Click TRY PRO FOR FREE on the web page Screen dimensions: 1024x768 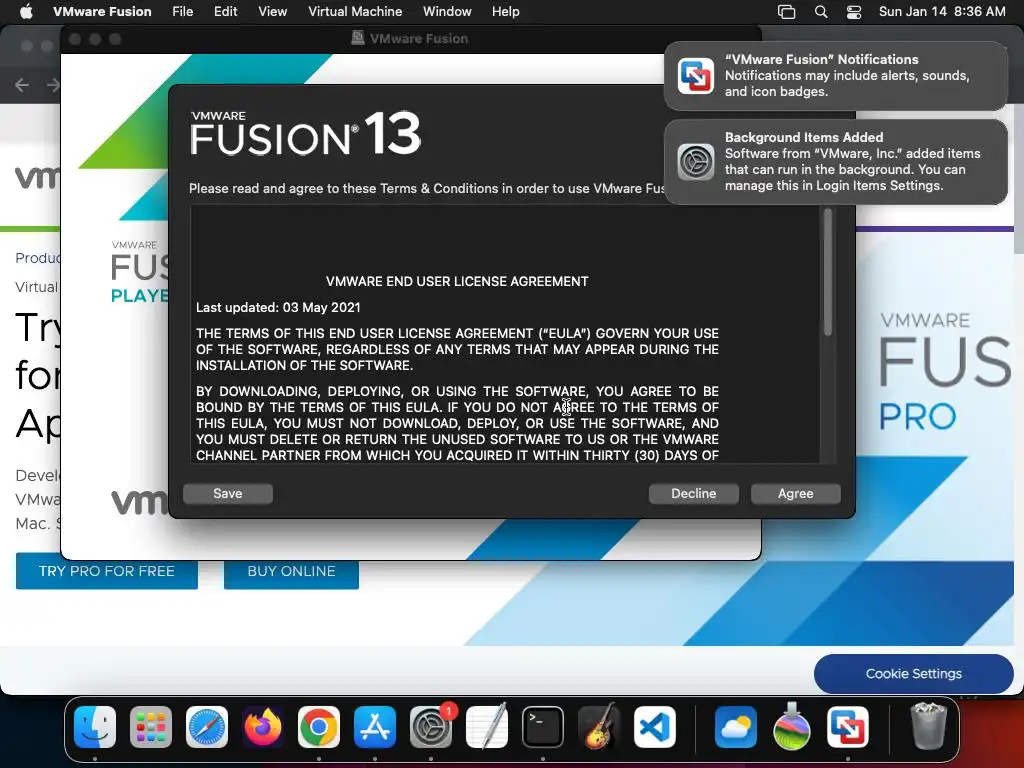pyautogui.click(x=106, y=571)
